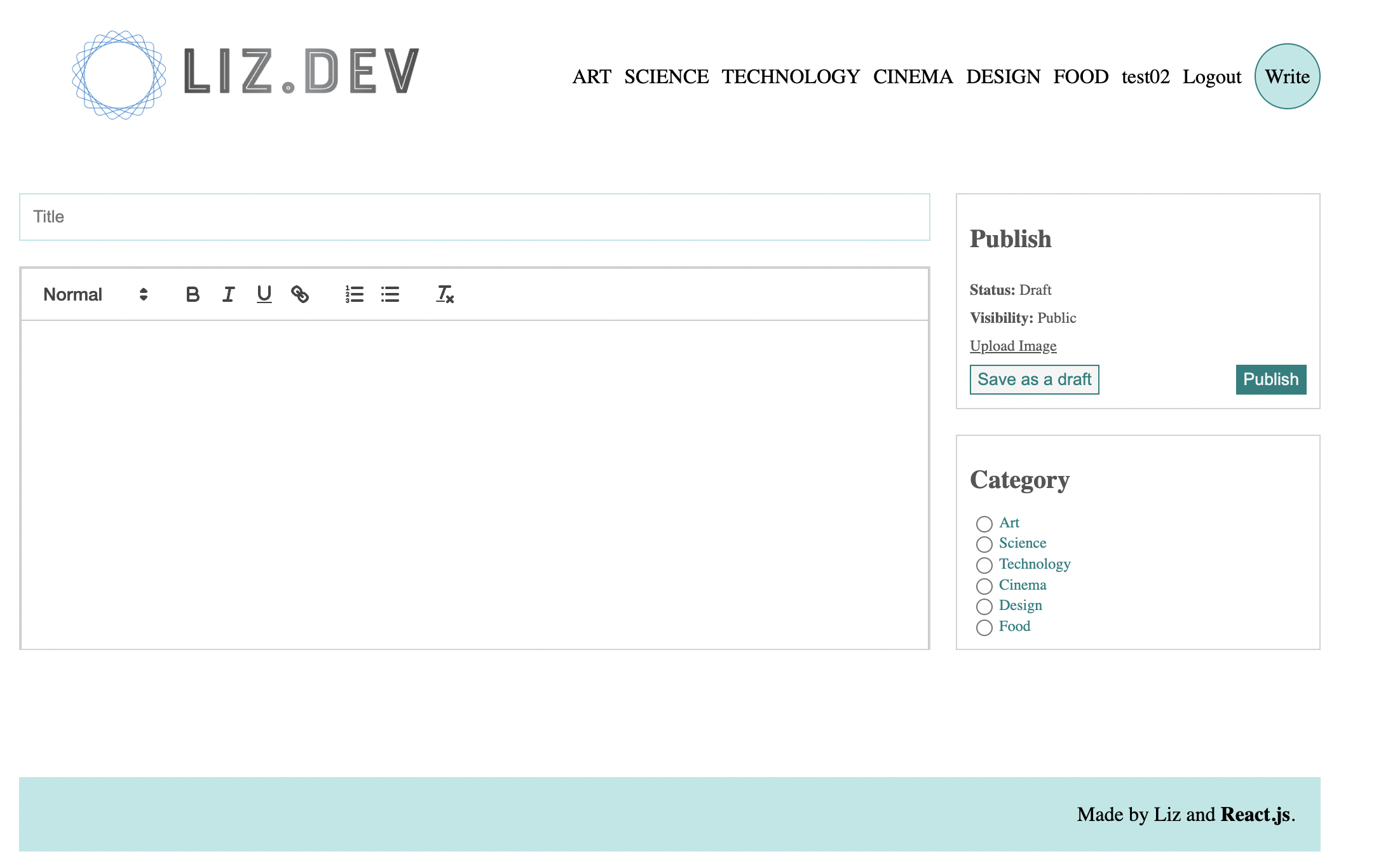Image resolution: width=1388 pixels, height=868 pixels.
Task: Clear text formatting with the Tx icon
Action: click(444, 294)
